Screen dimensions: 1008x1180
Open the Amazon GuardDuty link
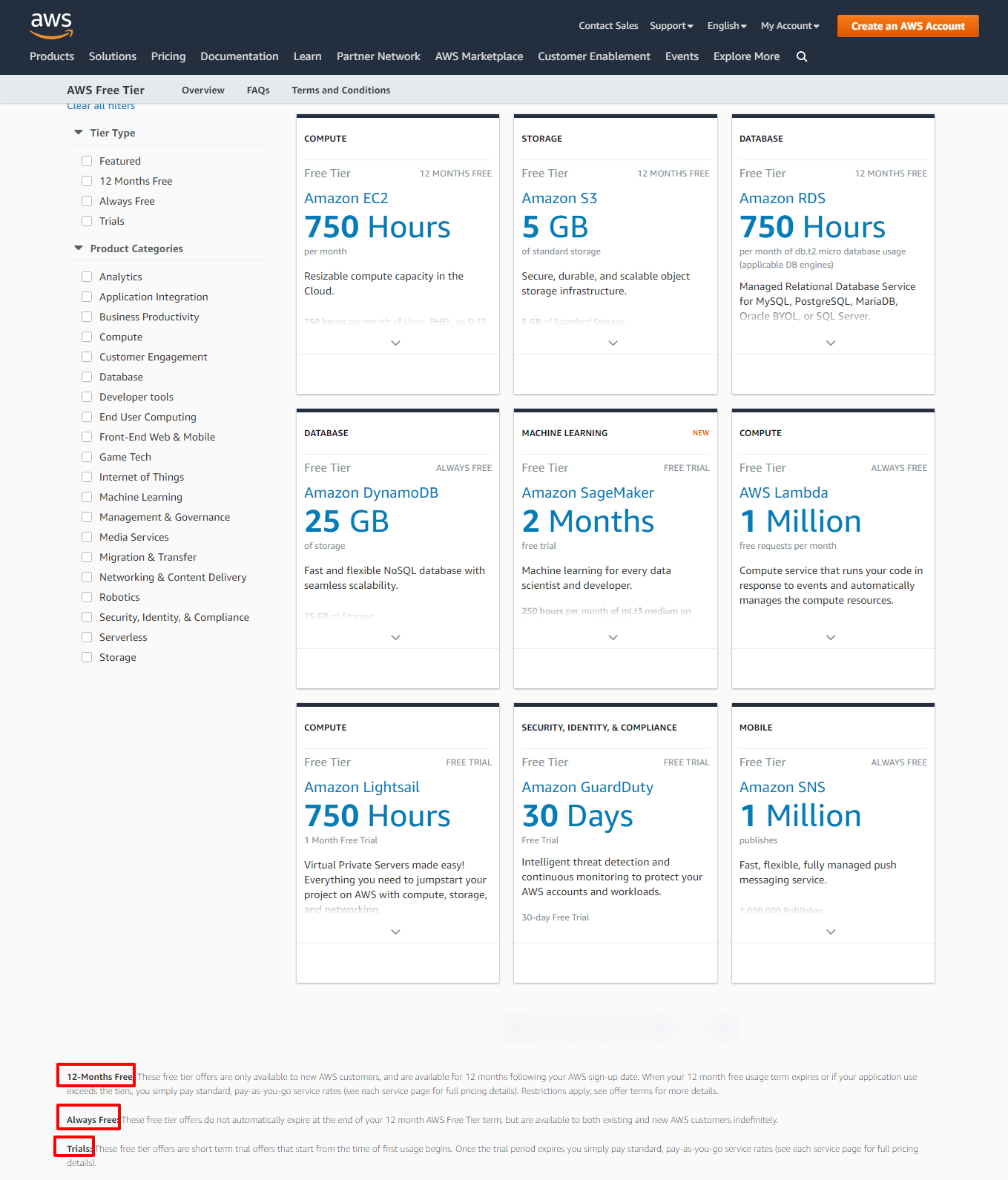pos(587,787)
